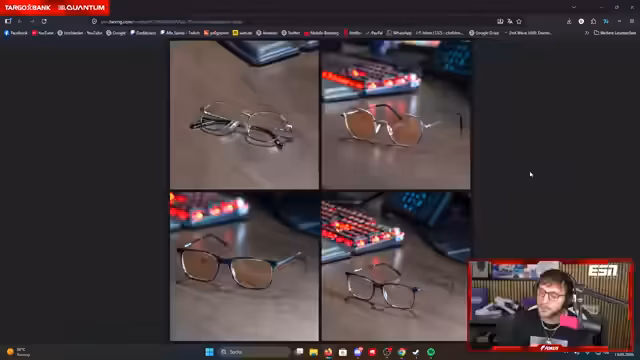Click the browser address bar
Image resolution: width=640 pixels, height=360 pixels.
click(294, 22)
